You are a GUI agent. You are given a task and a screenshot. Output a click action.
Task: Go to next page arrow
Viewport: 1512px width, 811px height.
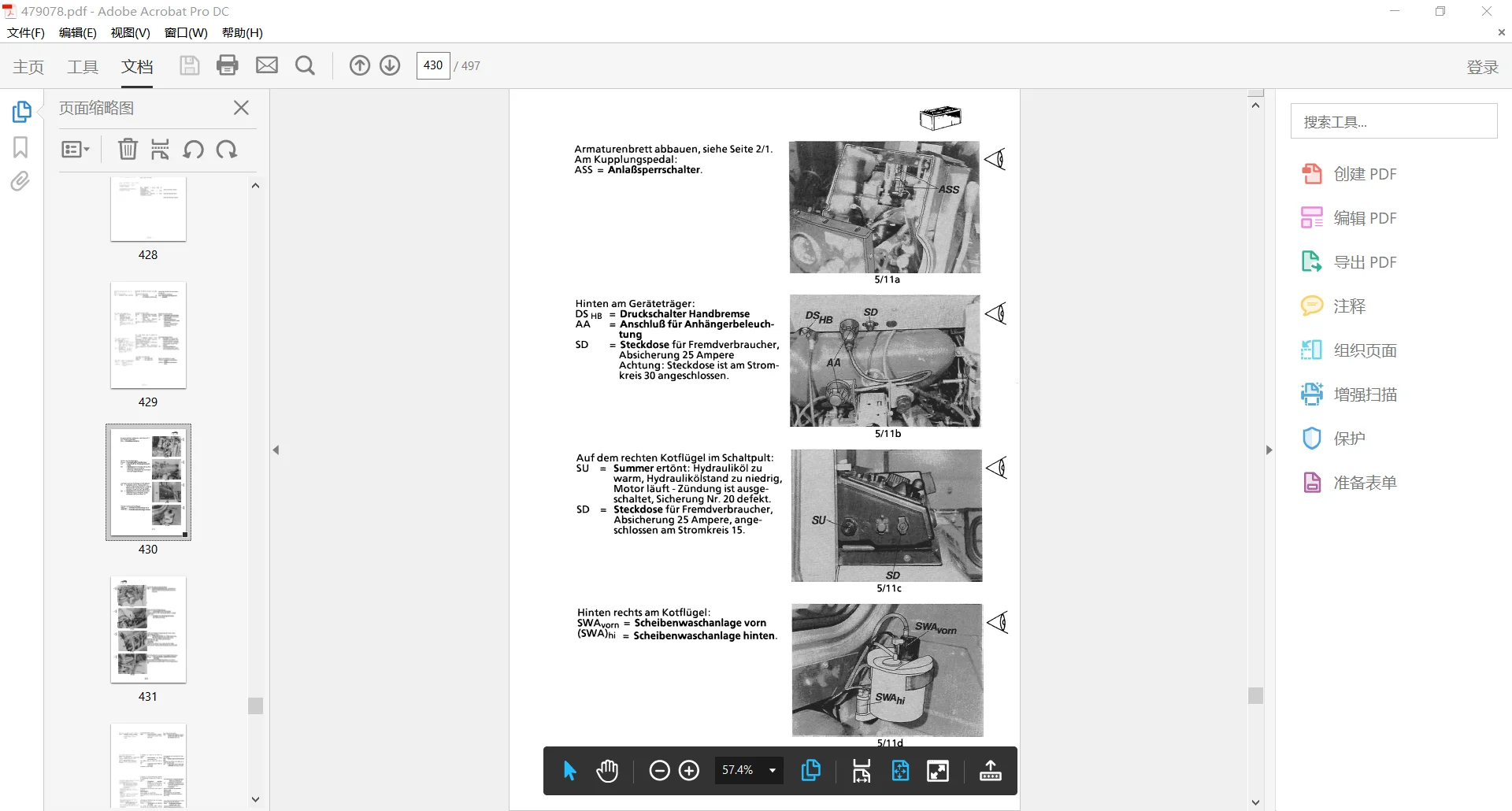click(390, 65)
